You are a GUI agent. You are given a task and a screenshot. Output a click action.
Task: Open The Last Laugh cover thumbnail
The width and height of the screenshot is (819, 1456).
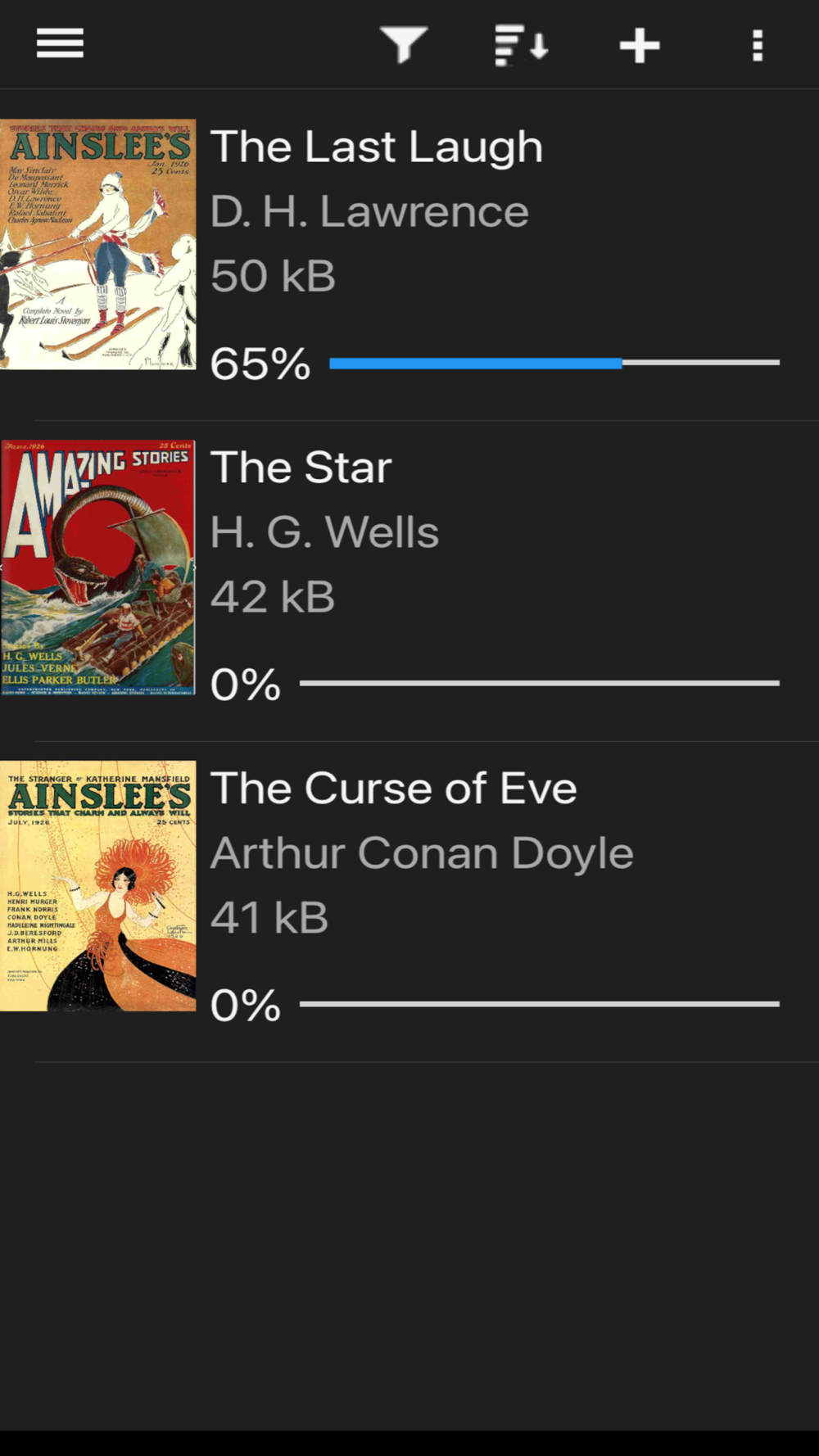[98, 244]
